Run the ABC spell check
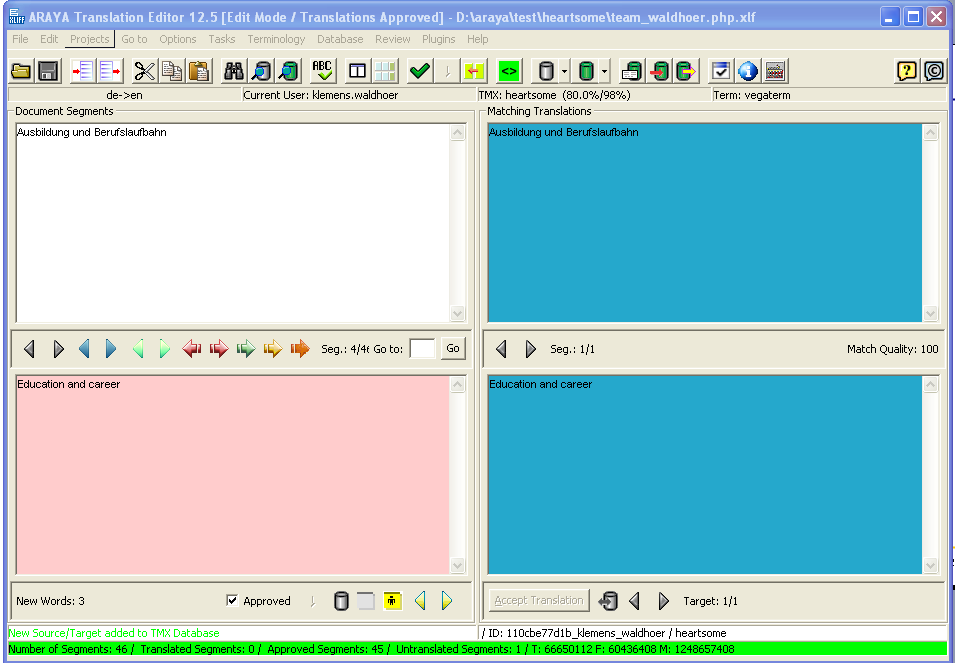This screenshot has height=663, width=955. (x=322, y=71)
